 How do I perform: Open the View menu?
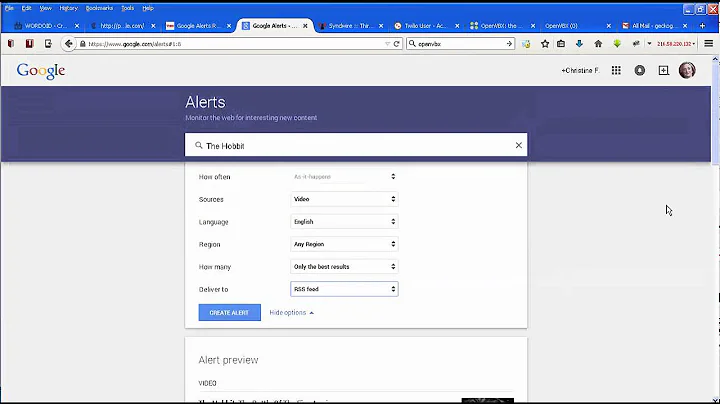tap(45, 8)
